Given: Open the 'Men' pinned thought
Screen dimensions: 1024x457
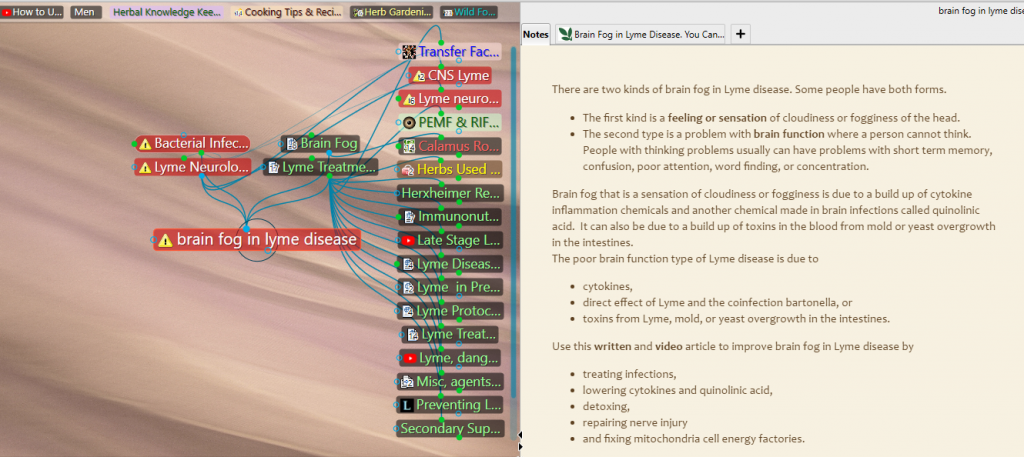Looking at the screenshot, I should click(x=86, y=12).
